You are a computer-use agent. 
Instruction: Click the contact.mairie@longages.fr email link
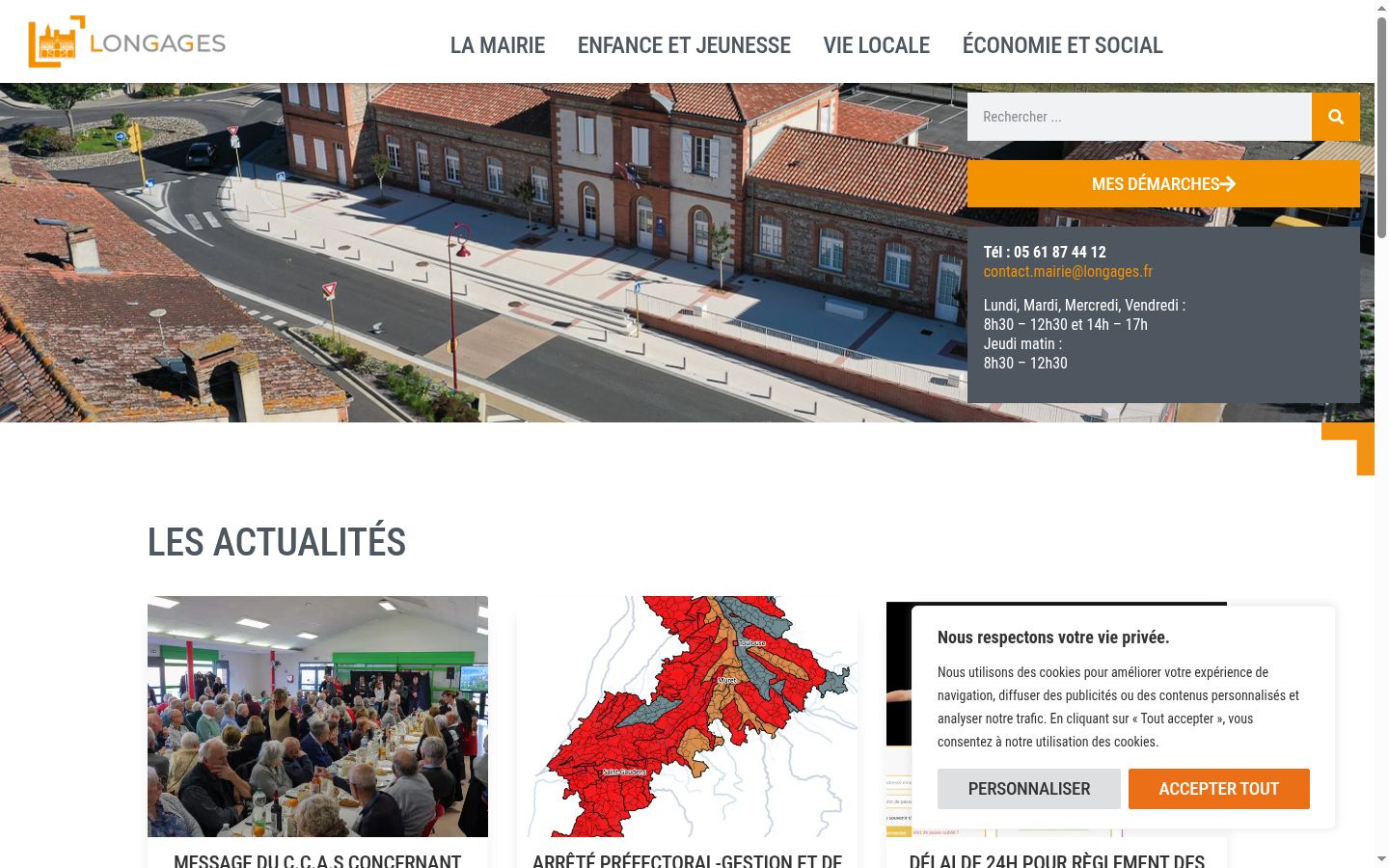pos(1068,272)
